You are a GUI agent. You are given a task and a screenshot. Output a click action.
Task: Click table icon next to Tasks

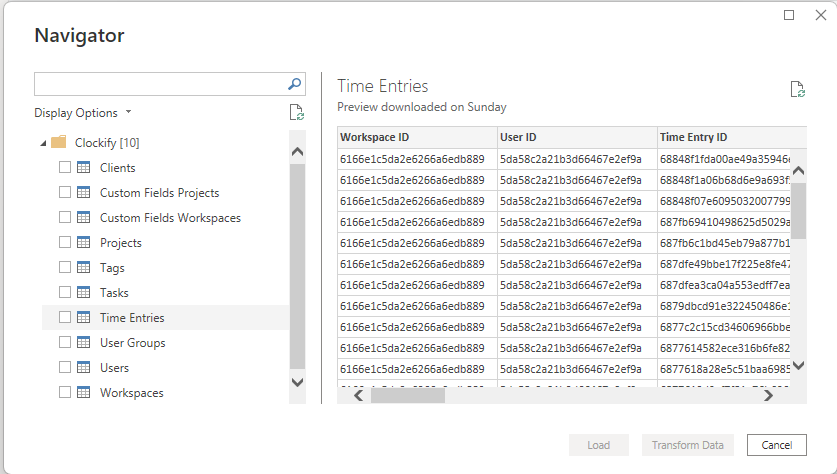(84, 292)
